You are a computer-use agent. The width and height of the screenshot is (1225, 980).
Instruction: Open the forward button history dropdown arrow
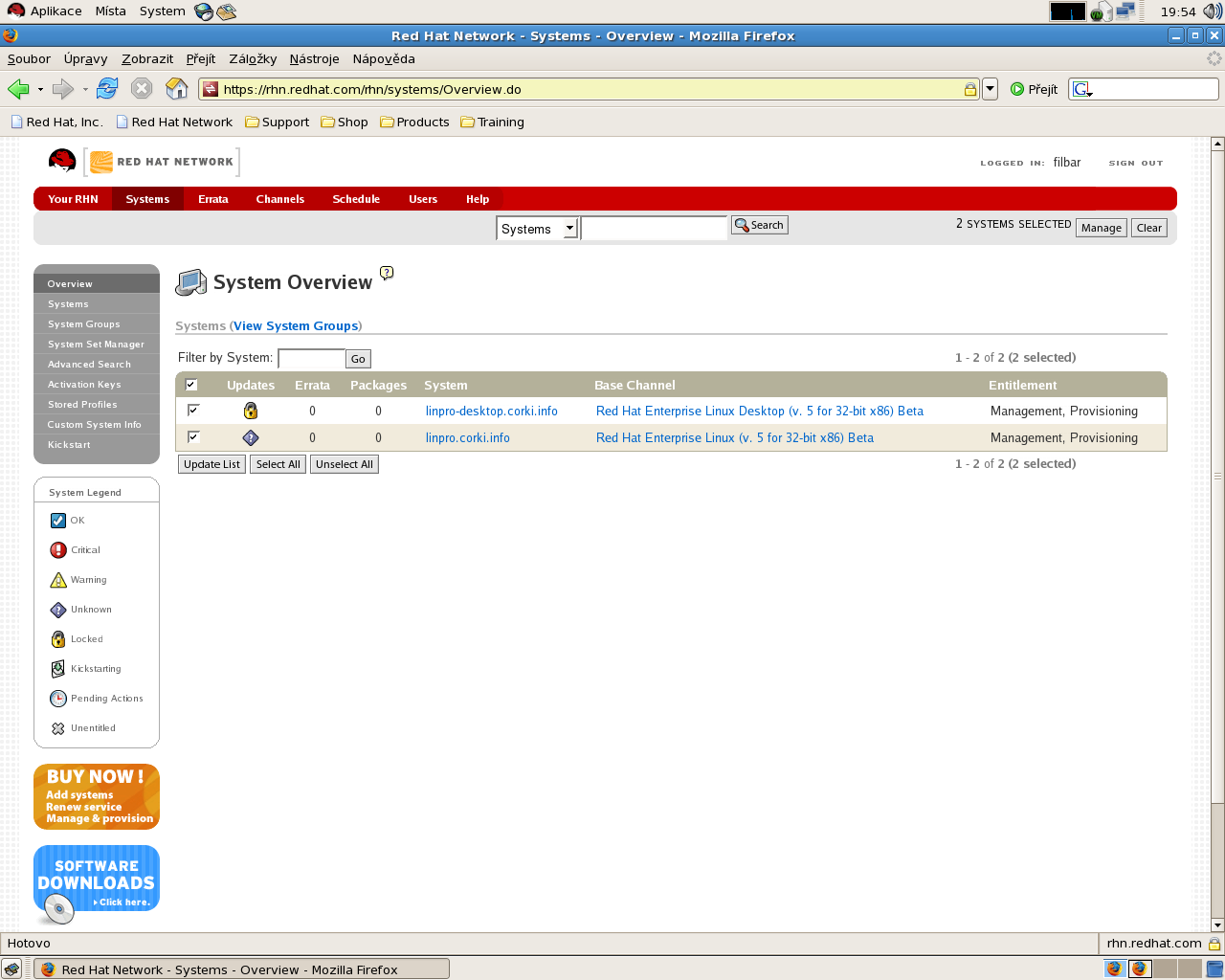(85, 90)
